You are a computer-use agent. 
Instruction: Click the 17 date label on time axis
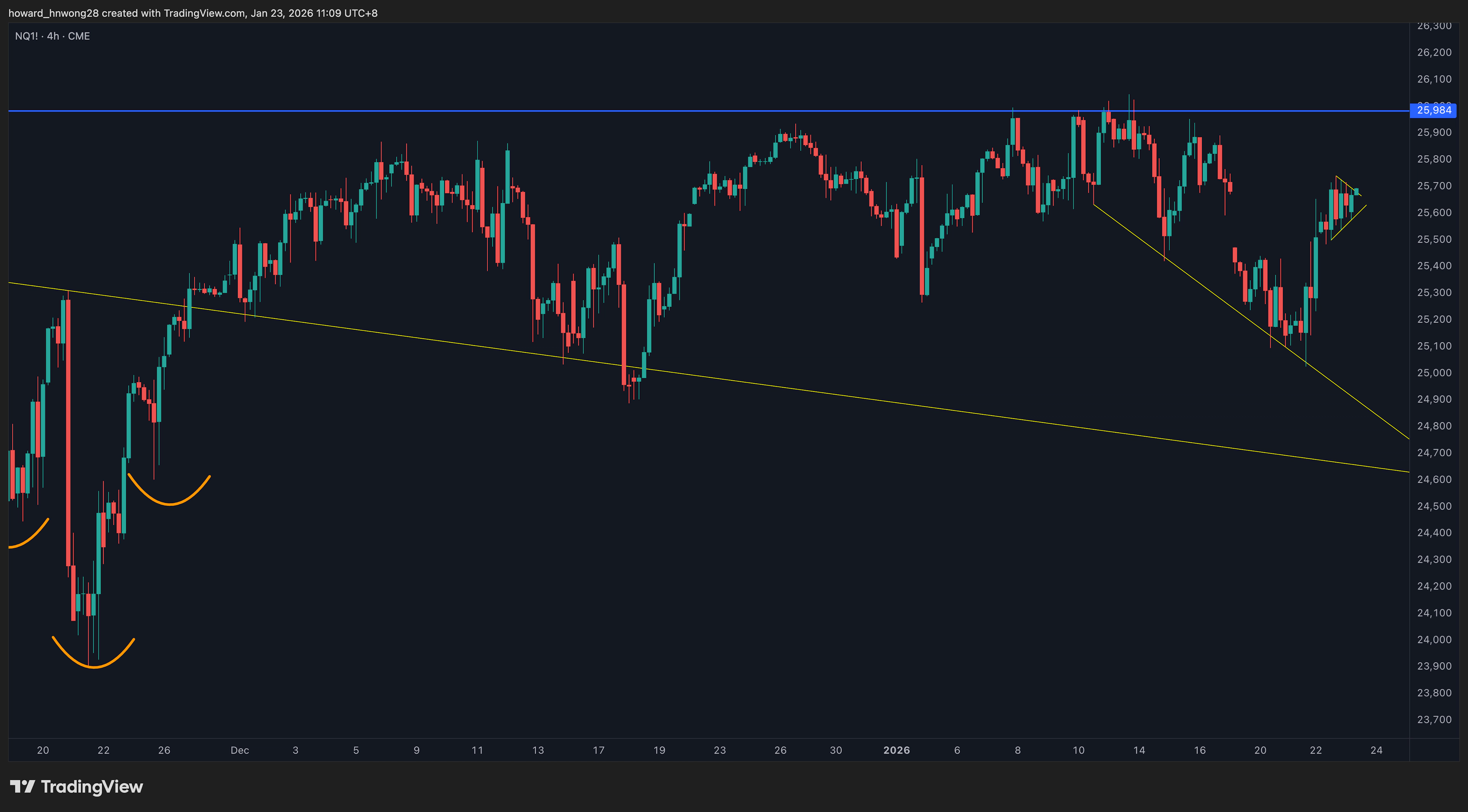click(598, 750)
